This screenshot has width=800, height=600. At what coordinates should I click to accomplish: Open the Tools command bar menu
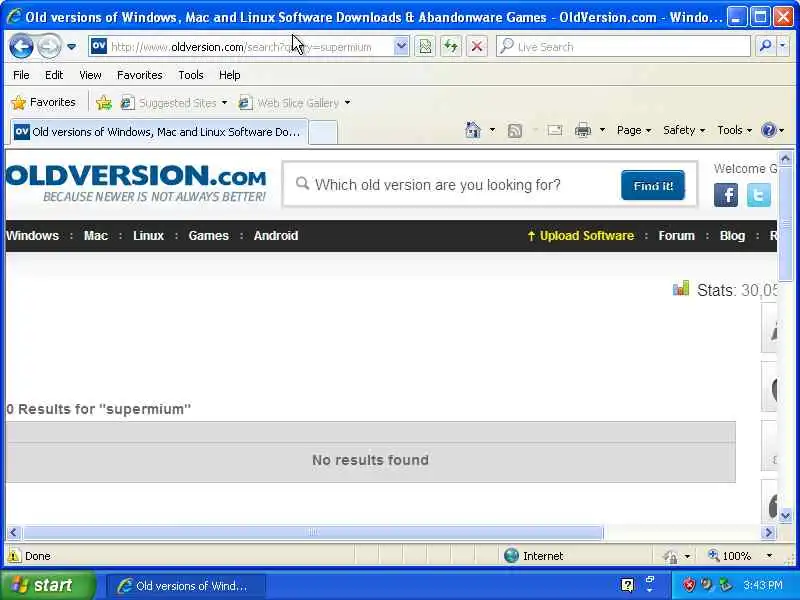(734, 130)
